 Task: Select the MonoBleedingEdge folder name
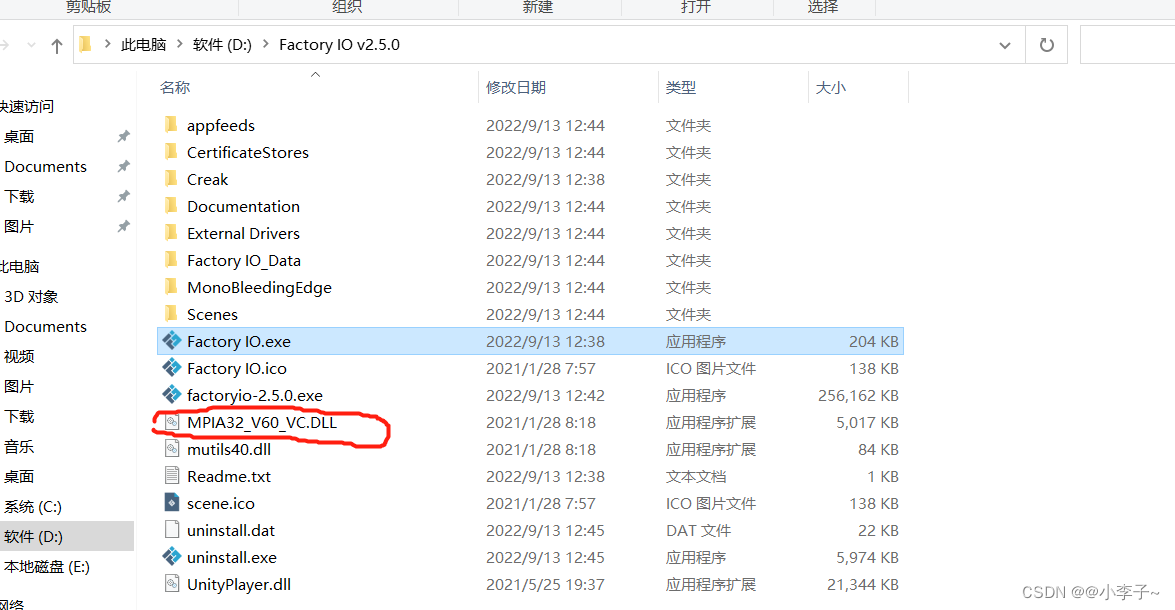pyautogui.click(x=259, y=288)
